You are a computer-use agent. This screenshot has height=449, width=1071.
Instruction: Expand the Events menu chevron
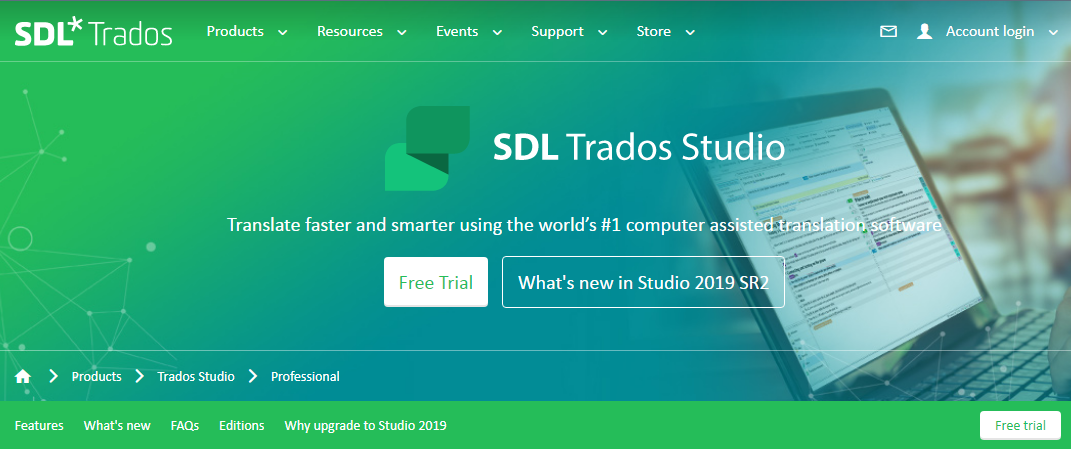(x=497, y=32)
